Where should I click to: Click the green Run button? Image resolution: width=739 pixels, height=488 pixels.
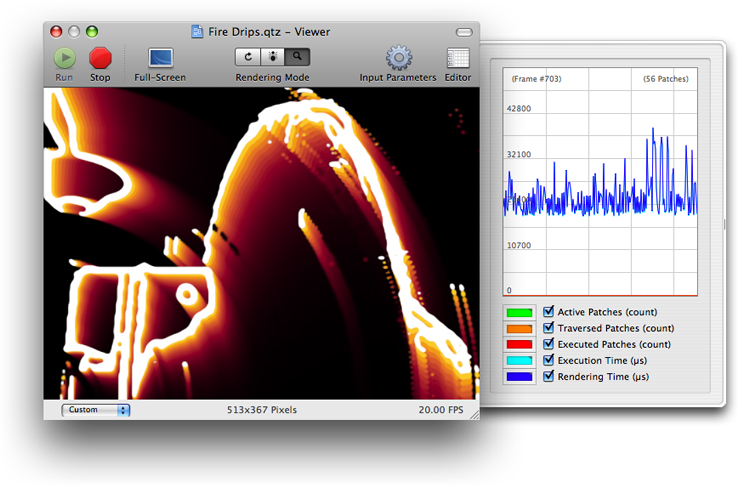point(64,59)
